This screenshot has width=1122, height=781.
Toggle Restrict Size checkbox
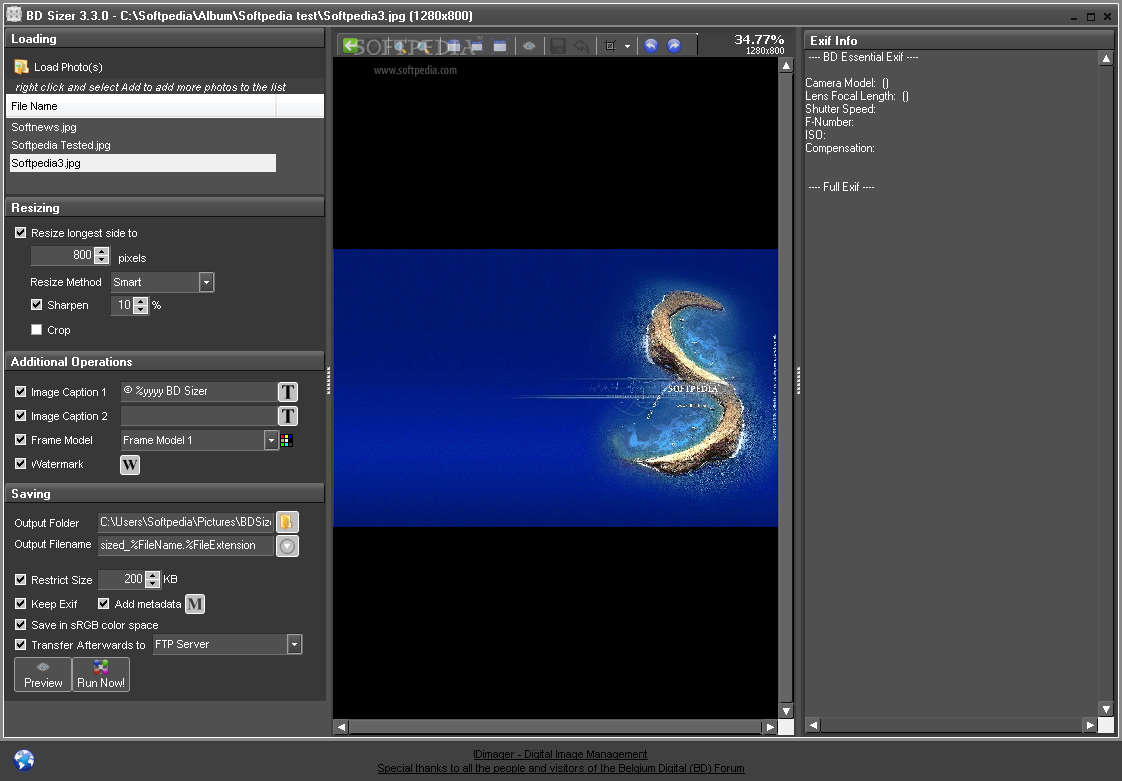[x=20, y=579]
